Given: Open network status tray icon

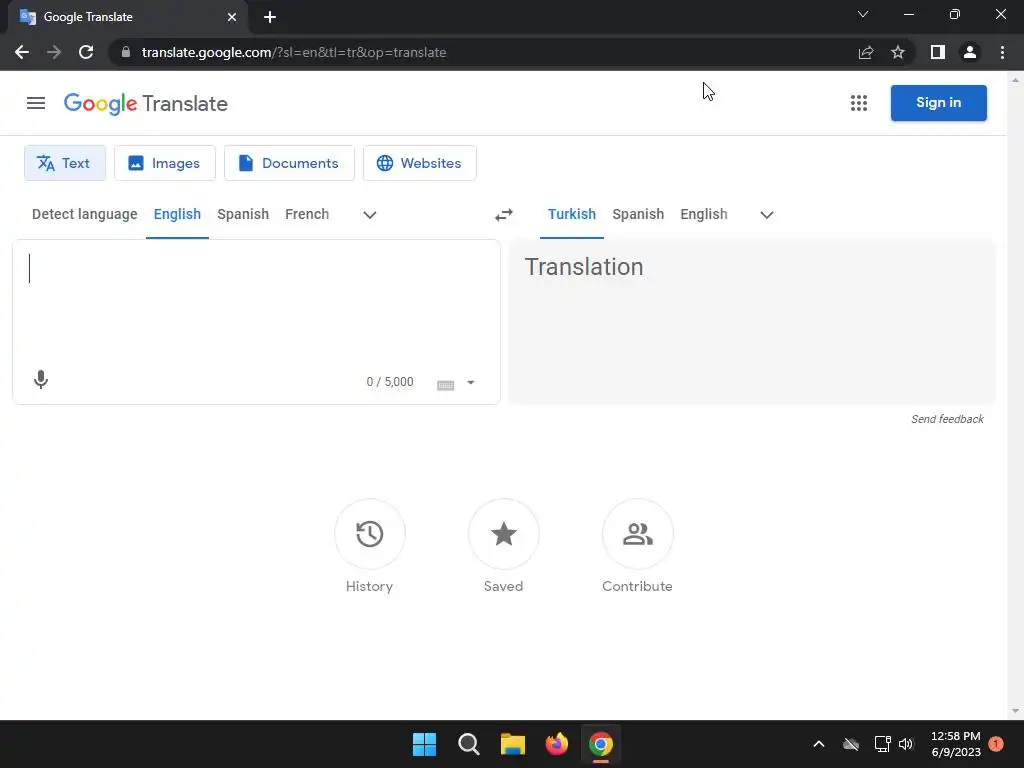Looking at the screenshot, I should (882, 744).
